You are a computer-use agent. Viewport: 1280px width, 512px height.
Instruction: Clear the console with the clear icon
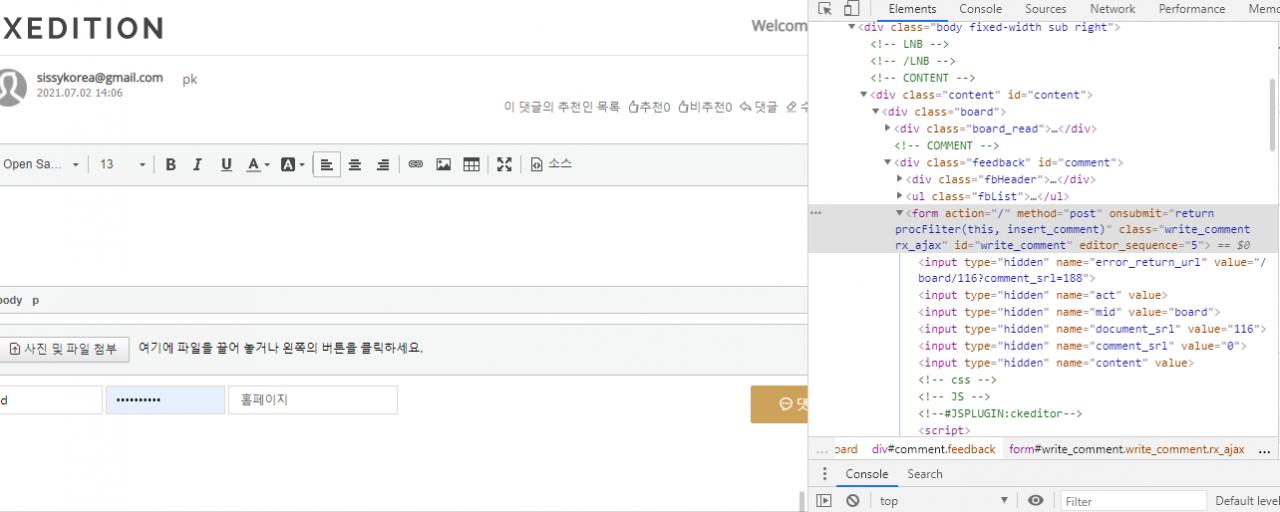[852, 501]
